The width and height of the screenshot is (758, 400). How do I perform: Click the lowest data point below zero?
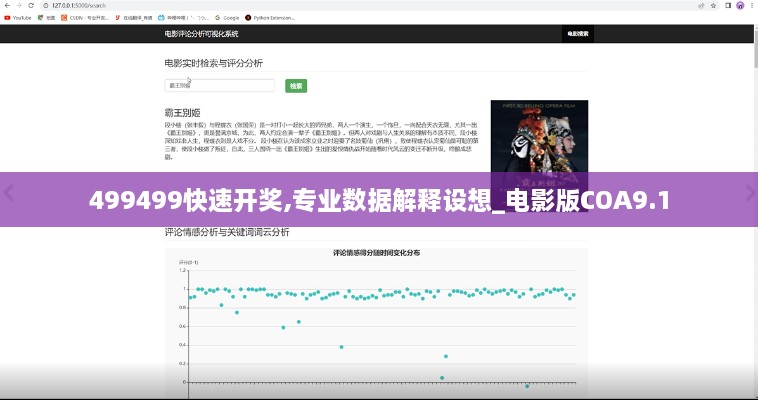(x=527, y=386)
